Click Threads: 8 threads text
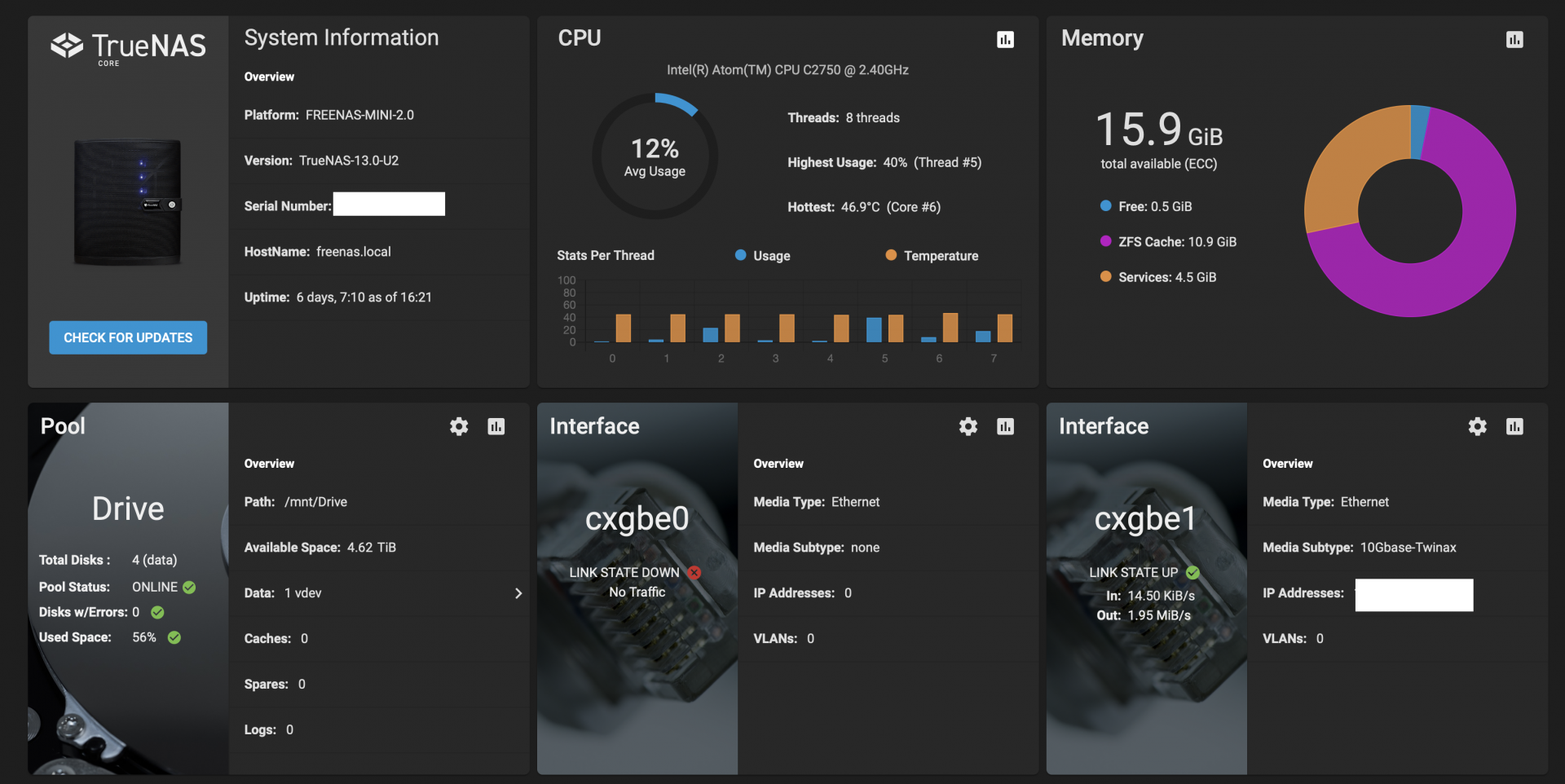 844,117
